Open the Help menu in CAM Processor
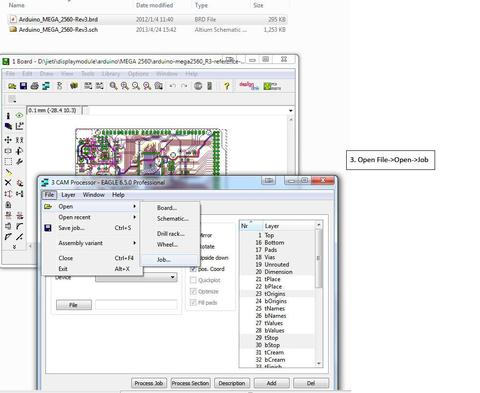Screen dimensions: 480x393 coord(118,195)
